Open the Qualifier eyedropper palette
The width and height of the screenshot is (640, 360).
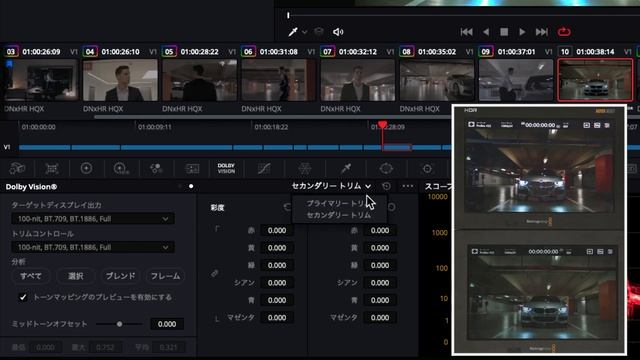(346, 168)
